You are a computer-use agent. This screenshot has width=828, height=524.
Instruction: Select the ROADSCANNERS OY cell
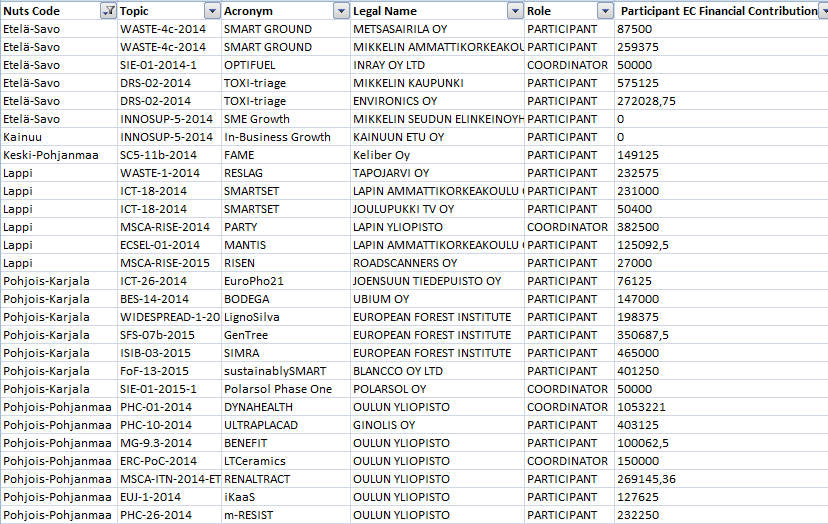click(437, 263)
